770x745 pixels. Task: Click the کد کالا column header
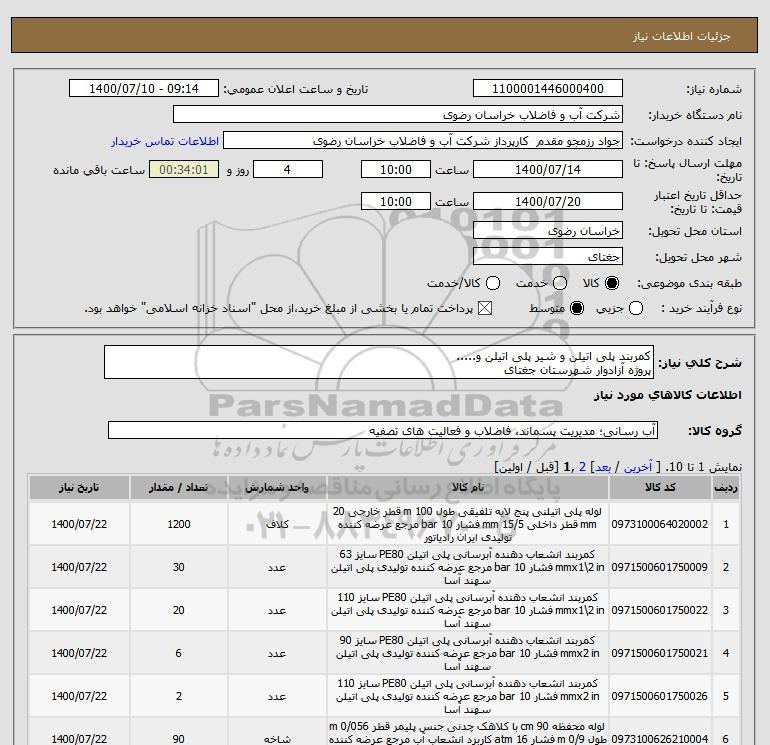660,487
